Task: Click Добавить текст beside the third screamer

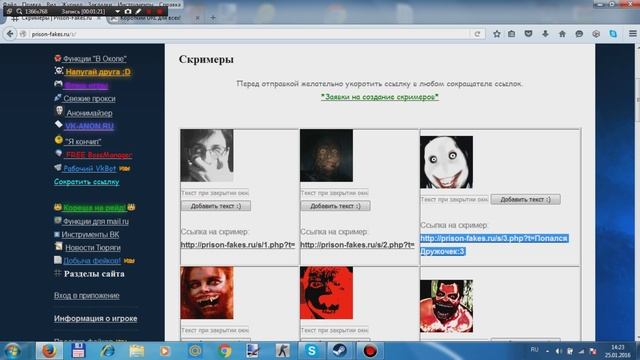Action: [526, 200]
